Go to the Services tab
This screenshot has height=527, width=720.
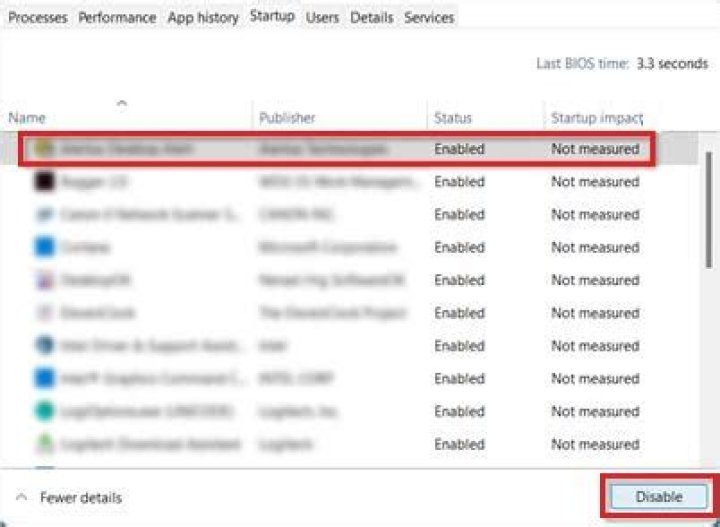[x=429, y=18]
